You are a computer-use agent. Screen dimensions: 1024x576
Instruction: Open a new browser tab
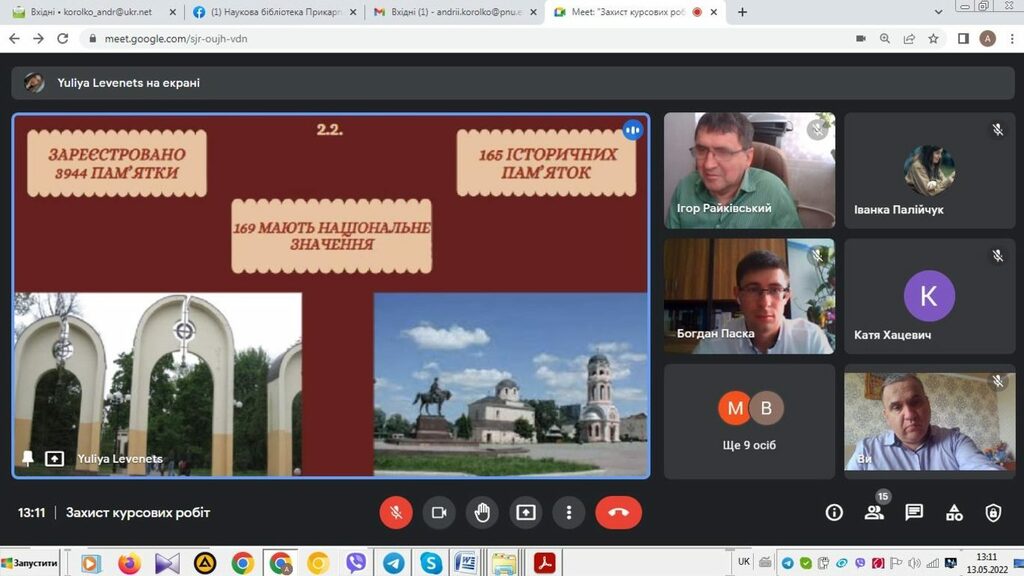coord(742,12)
